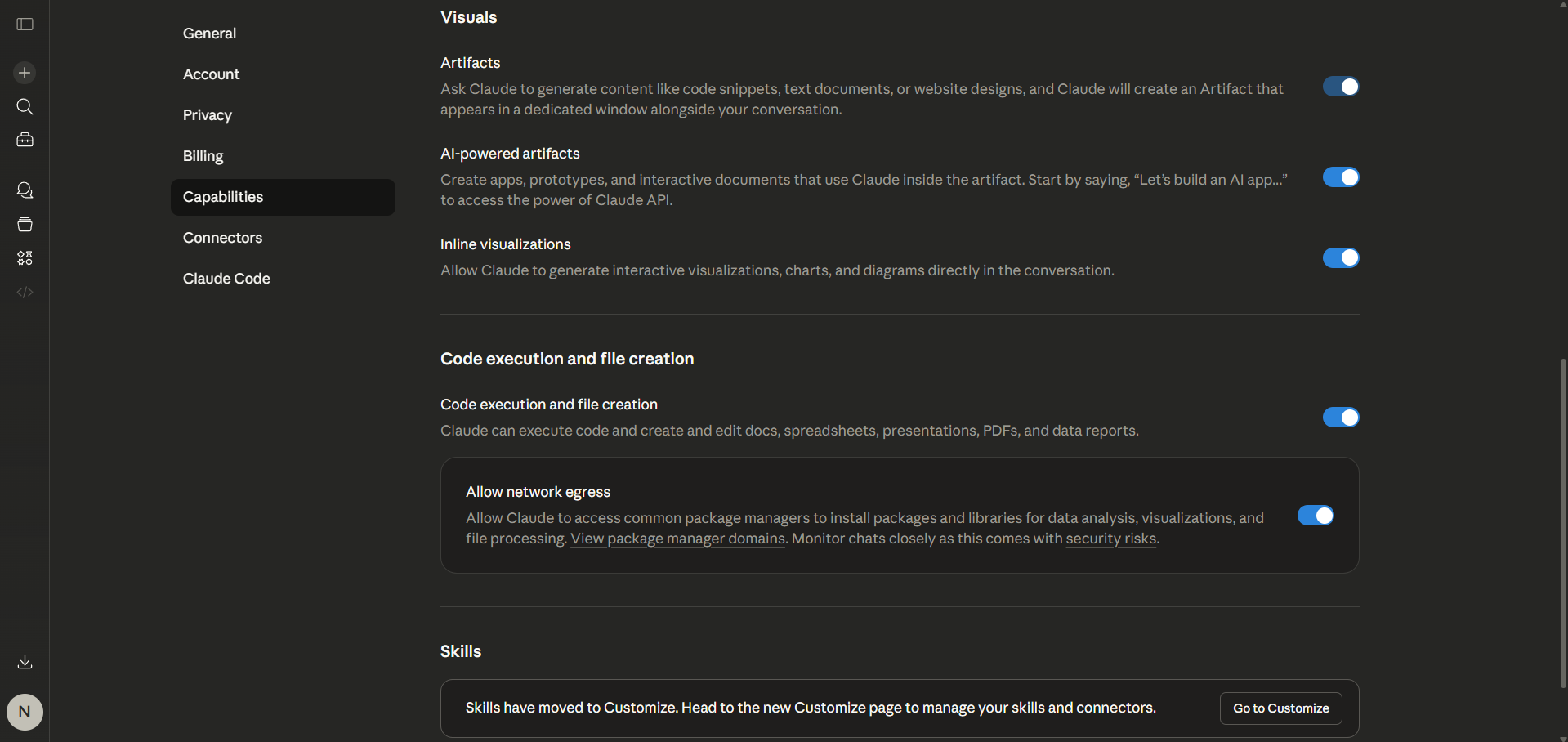This screenshot has height=742, width=1568.
Task: Open a new chat with the plus icon
Action: (25, 72)
